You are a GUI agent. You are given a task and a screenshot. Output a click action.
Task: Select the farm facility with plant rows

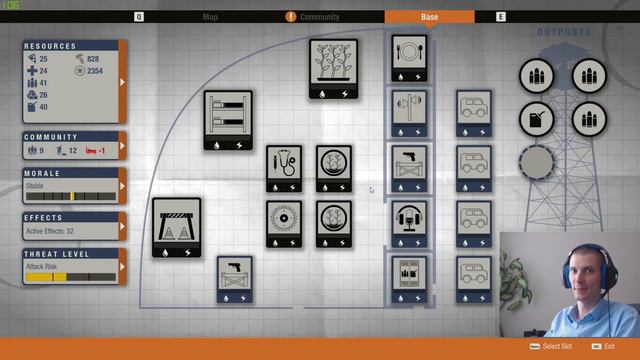[x=333, y=69]
